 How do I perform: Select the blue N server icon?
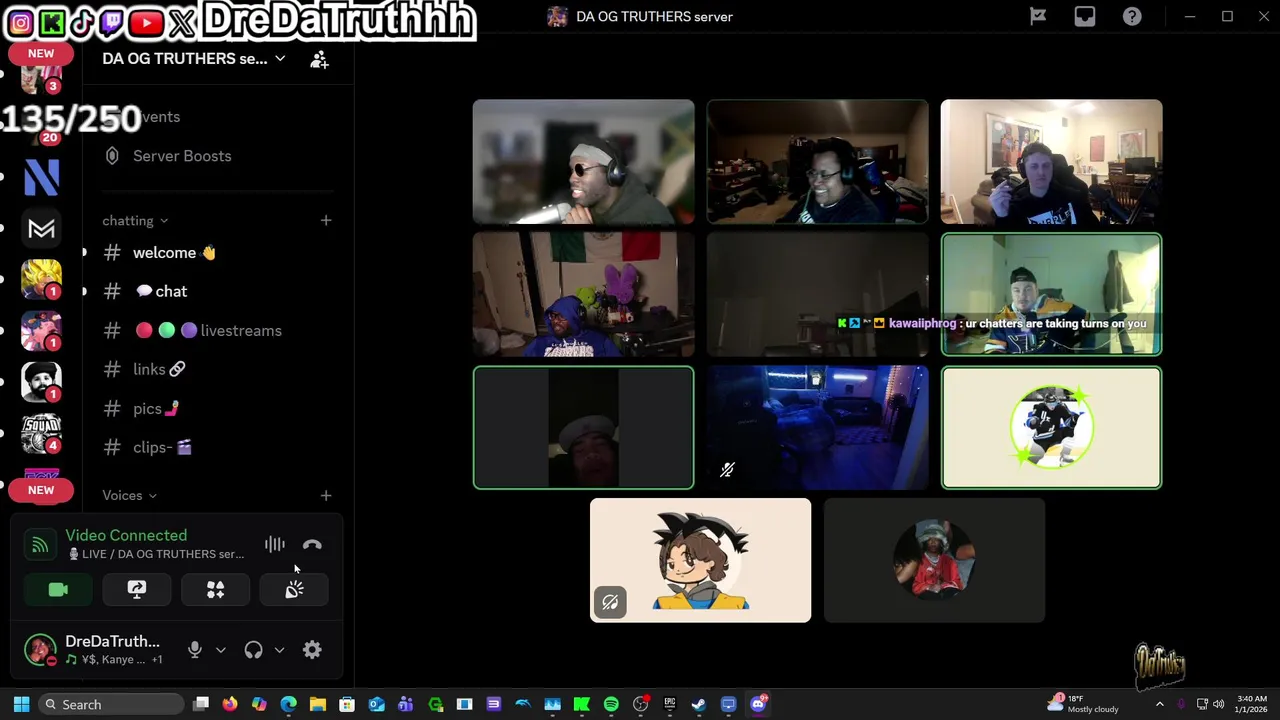point(41,178)
